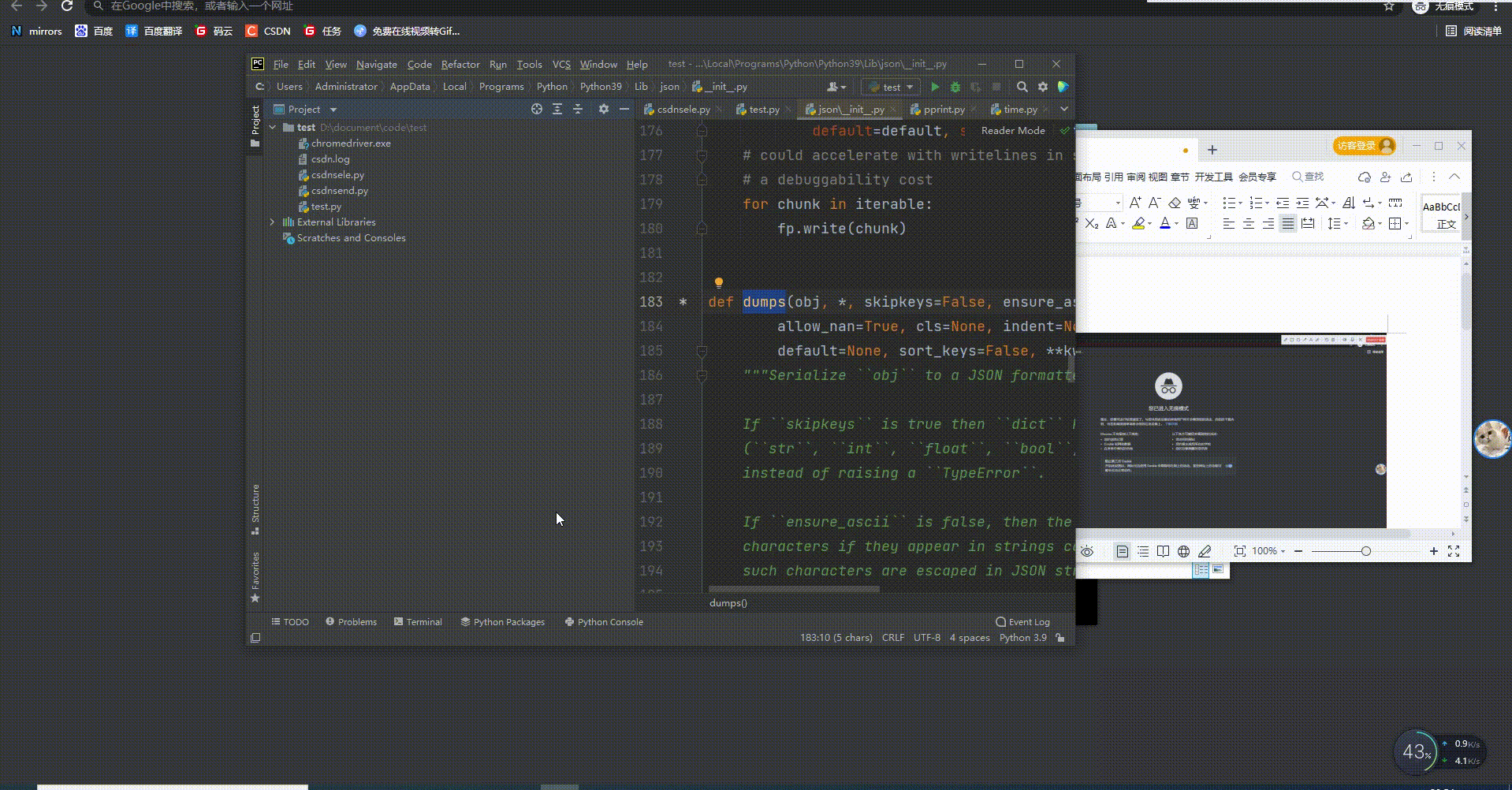Click WPS zoom slider handle
The width and height of the screenshot is (1512, 790).
1366,551
